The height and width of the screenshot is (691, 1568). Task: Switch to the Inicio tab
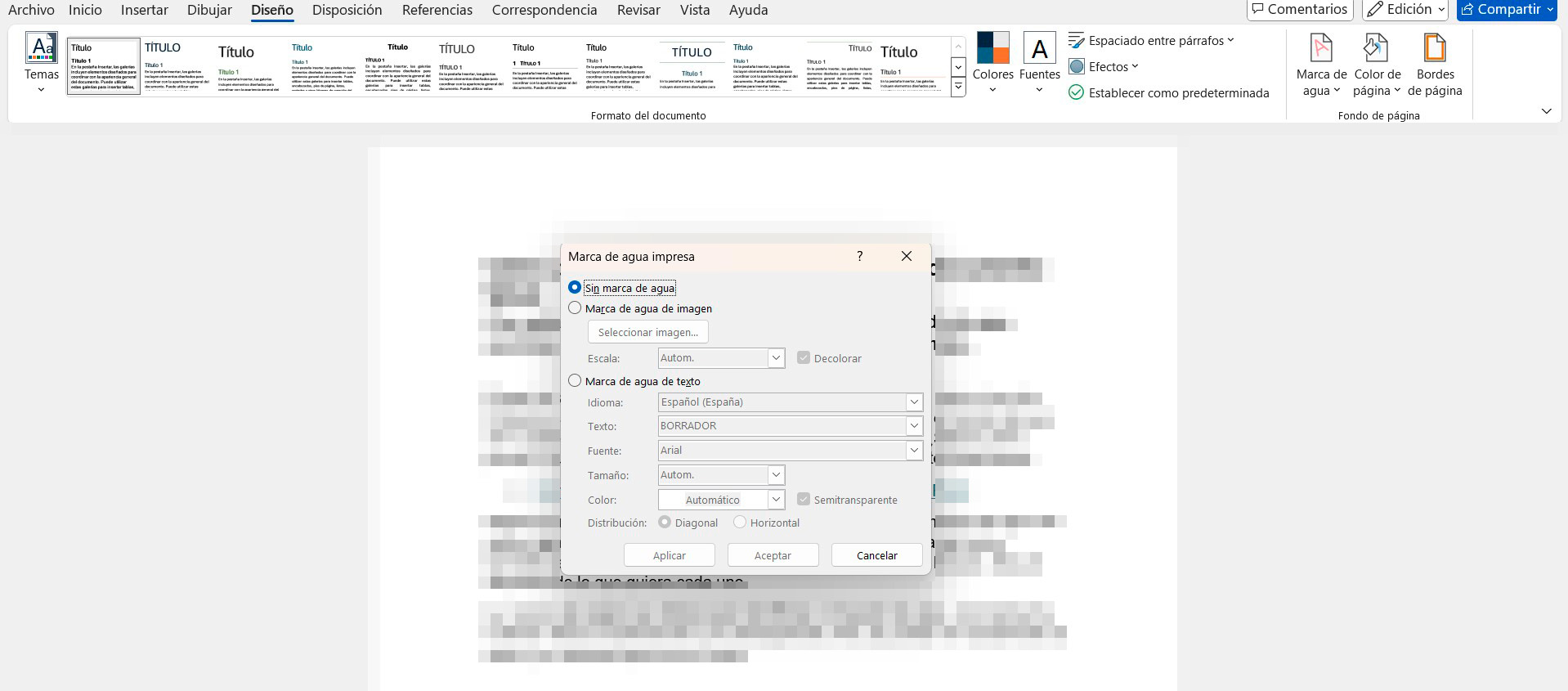[x=85, y=10]
